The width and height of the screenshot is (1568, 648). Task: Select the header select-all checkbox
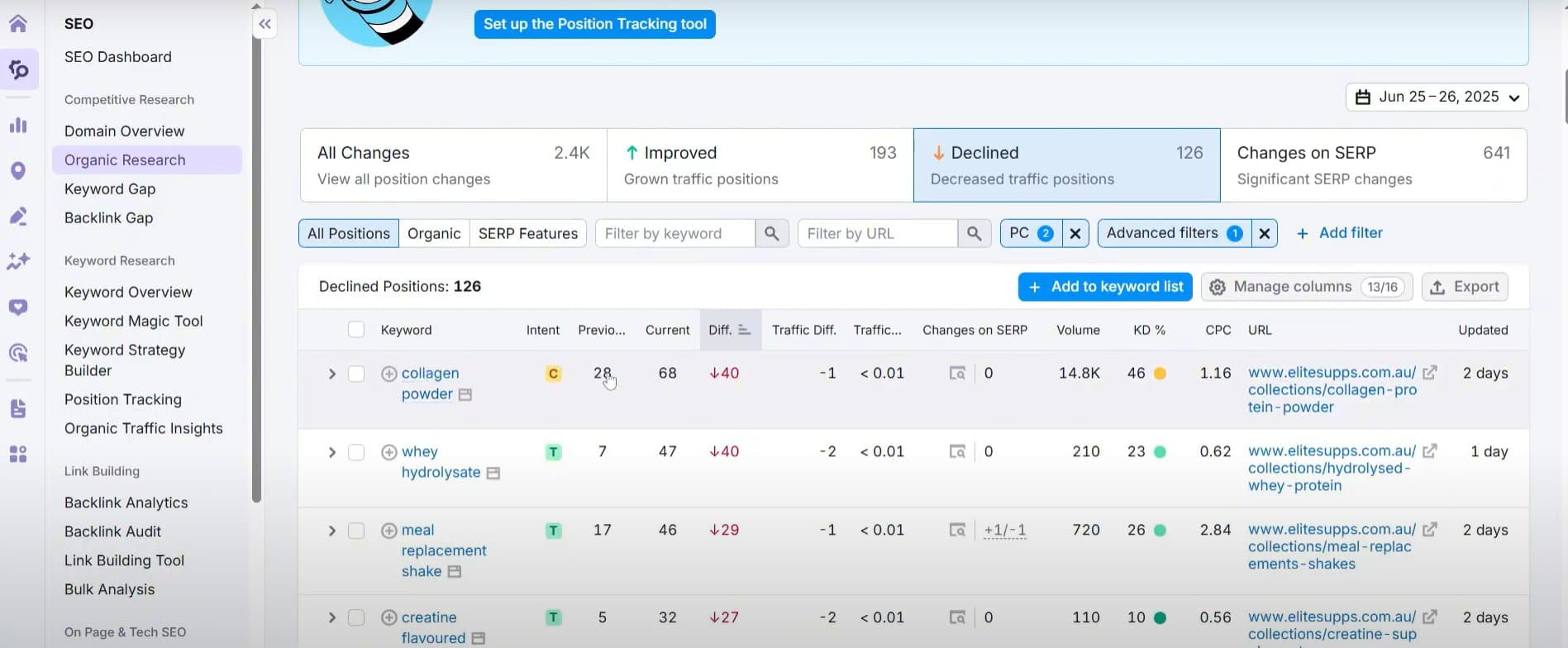click(x=356, y=330)
